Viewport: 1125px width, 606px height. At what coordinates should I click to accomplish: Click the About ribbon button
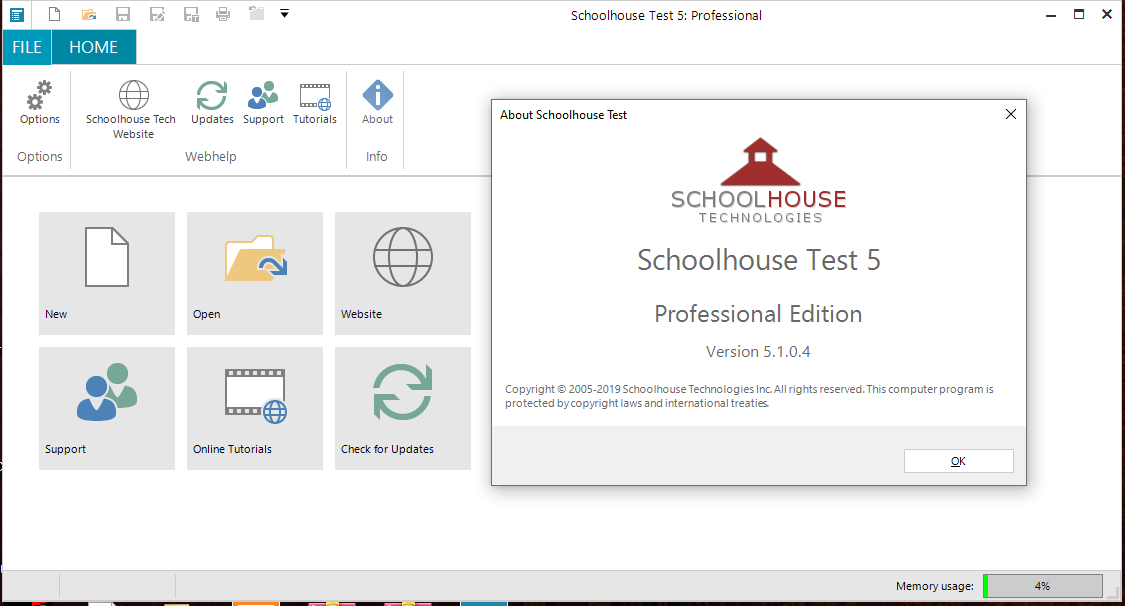377,103
